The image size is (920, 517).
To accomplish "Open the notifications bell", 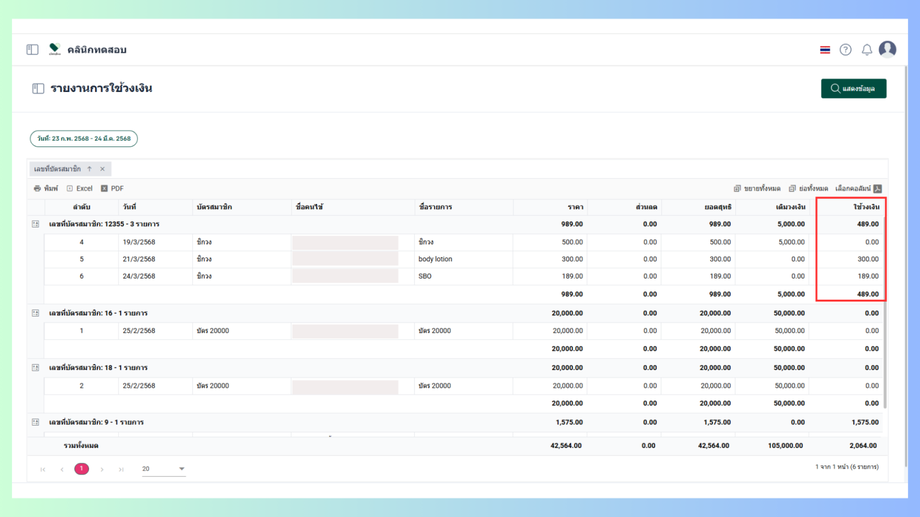I will 867,50.
